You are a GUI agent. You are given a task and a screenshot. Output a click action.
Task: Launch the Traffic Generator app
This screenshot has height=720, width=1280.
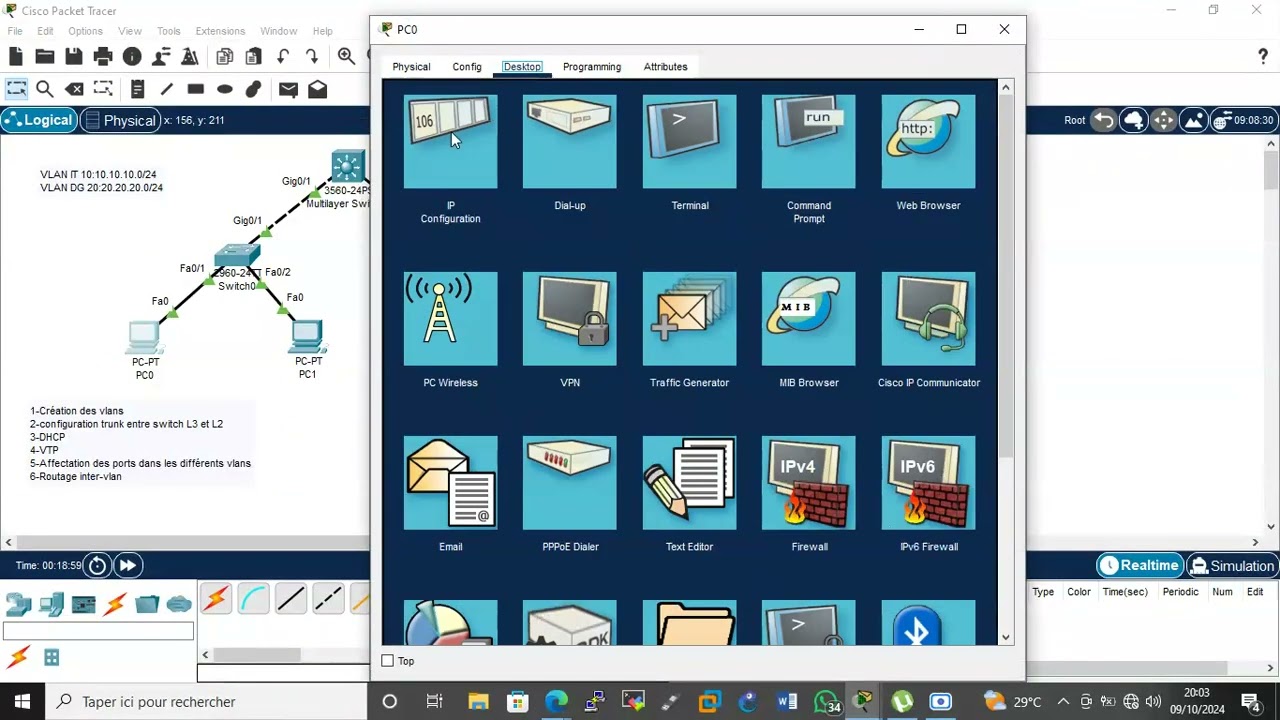[689, 319]
